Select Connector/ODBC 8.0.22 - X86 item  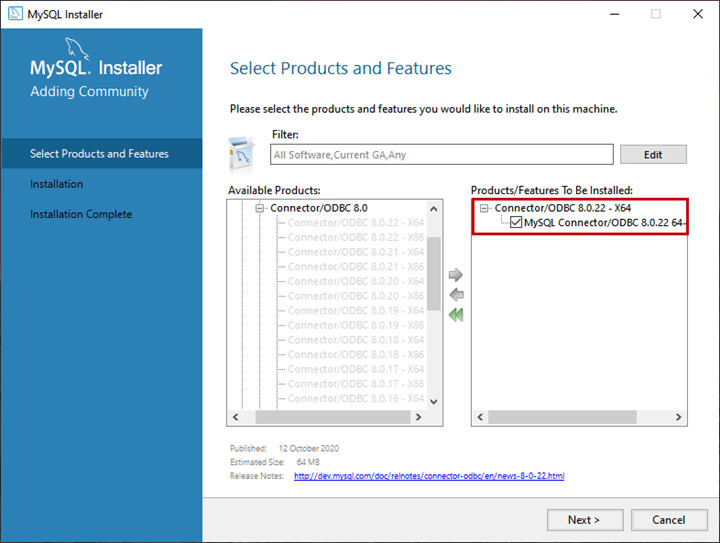[x=356, y=237]
